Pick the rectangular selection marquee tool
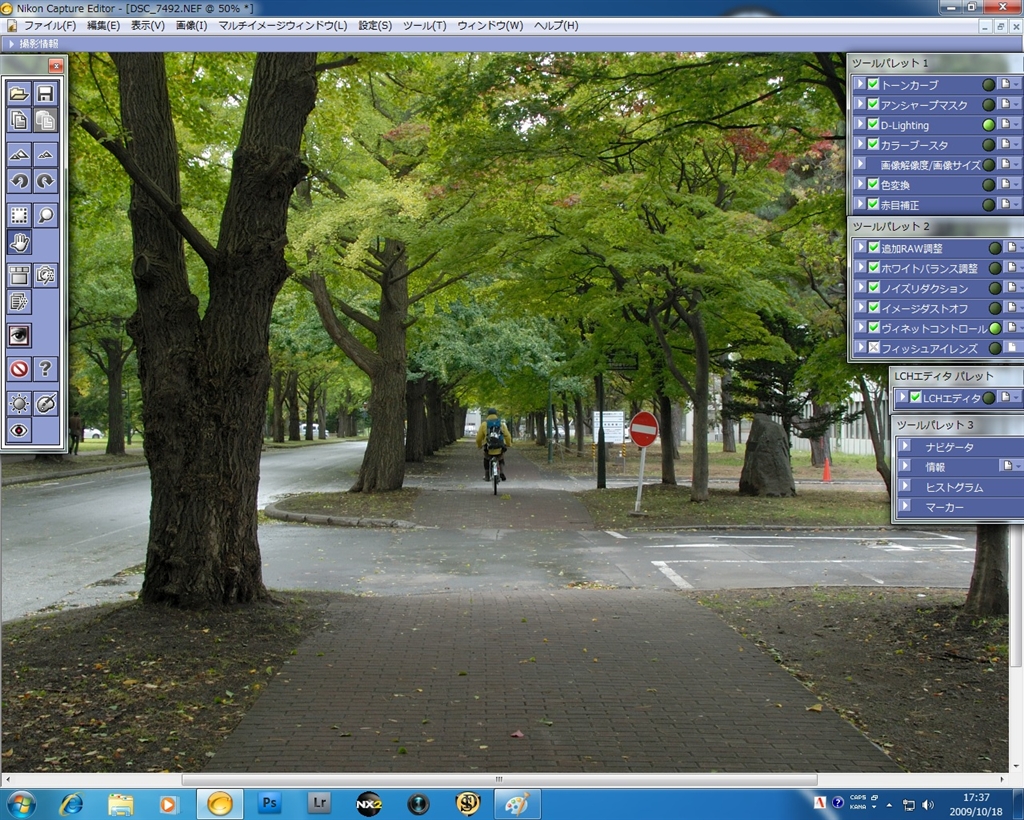Screen dimensions: 1024x820 click(19, 215)
